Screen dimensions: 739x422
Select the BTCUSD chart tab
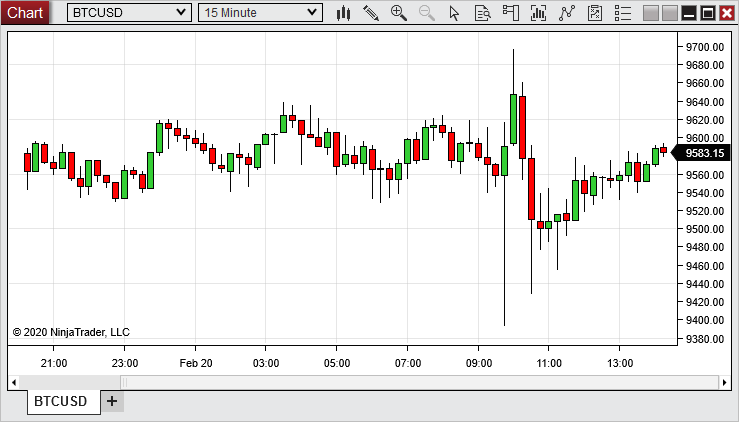point(60,401)
